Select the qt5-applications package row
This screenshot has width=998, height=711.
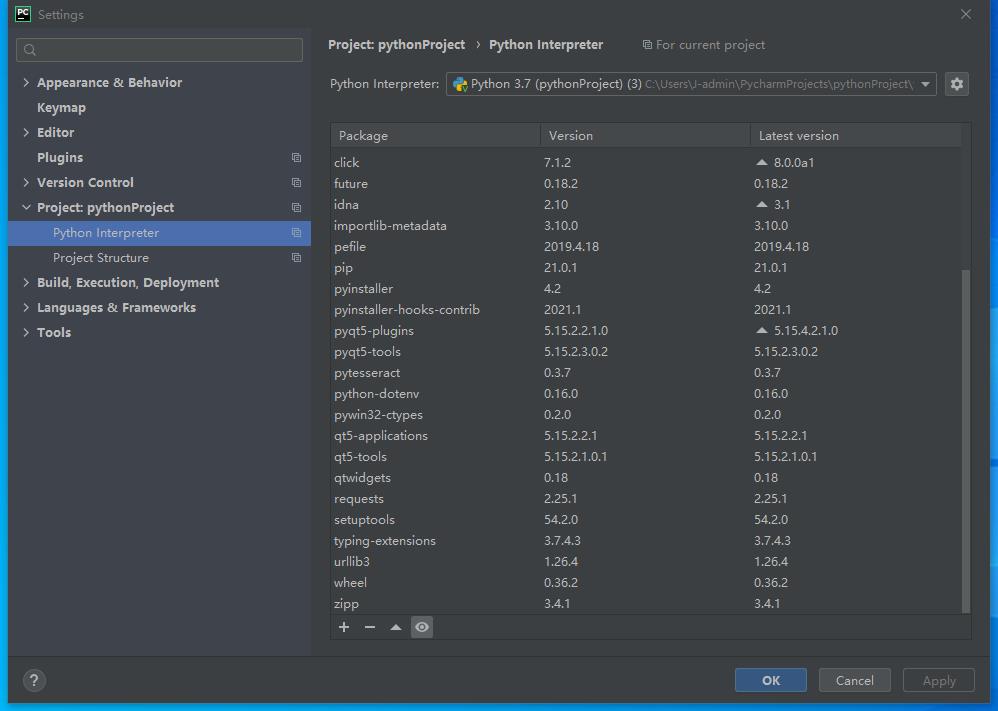point(646,435)
